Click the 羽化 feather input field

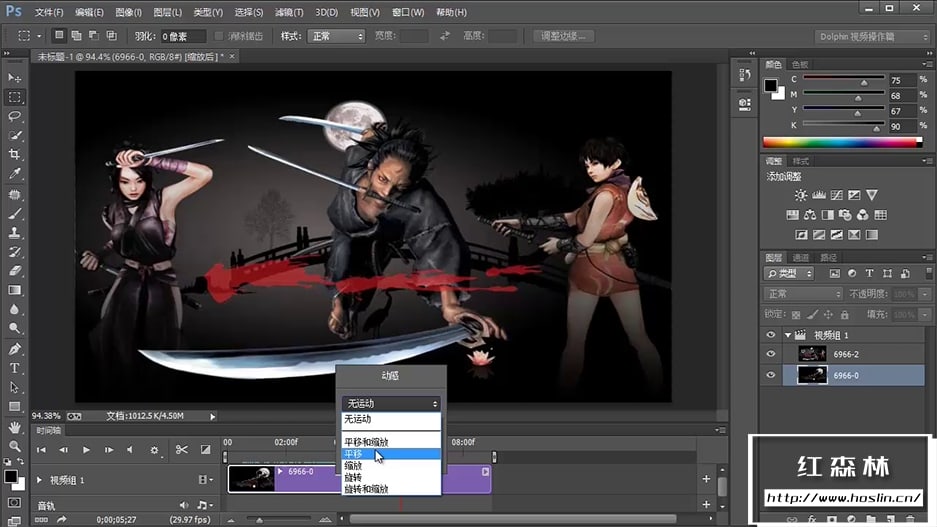tap(183, 36)
